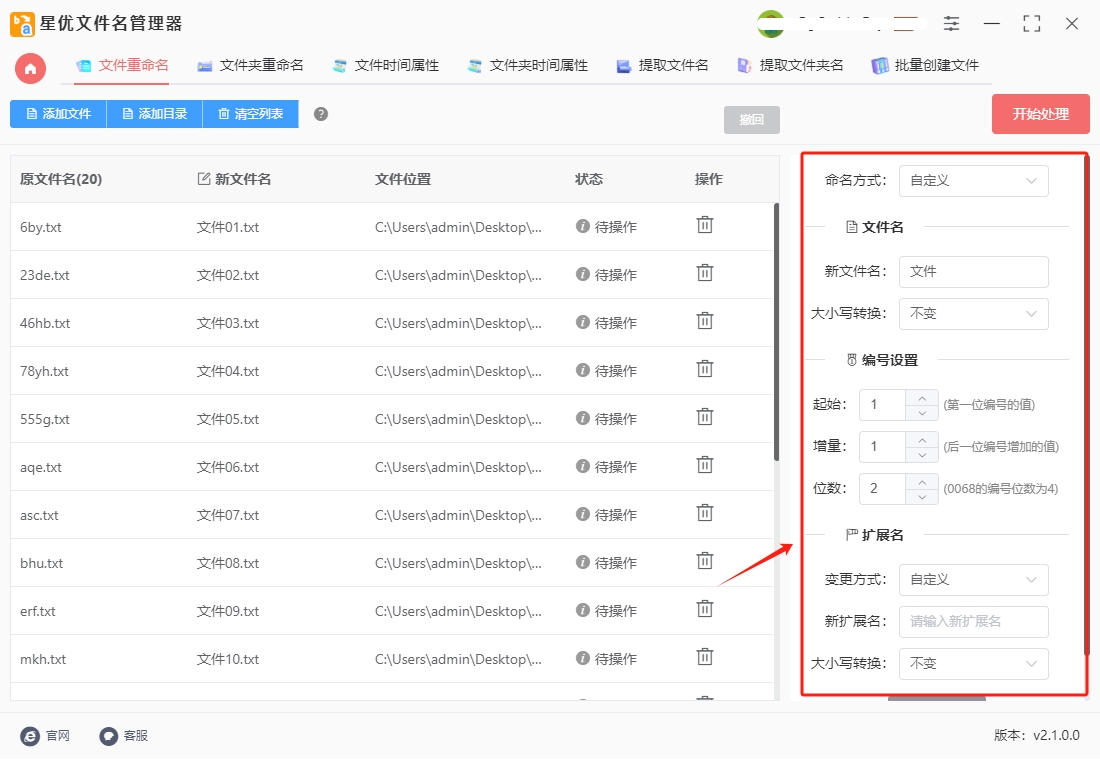The height and width of the screenshot is (760, 1100).
Task: Open the 官网 website icon link
Action: [30, 735]
